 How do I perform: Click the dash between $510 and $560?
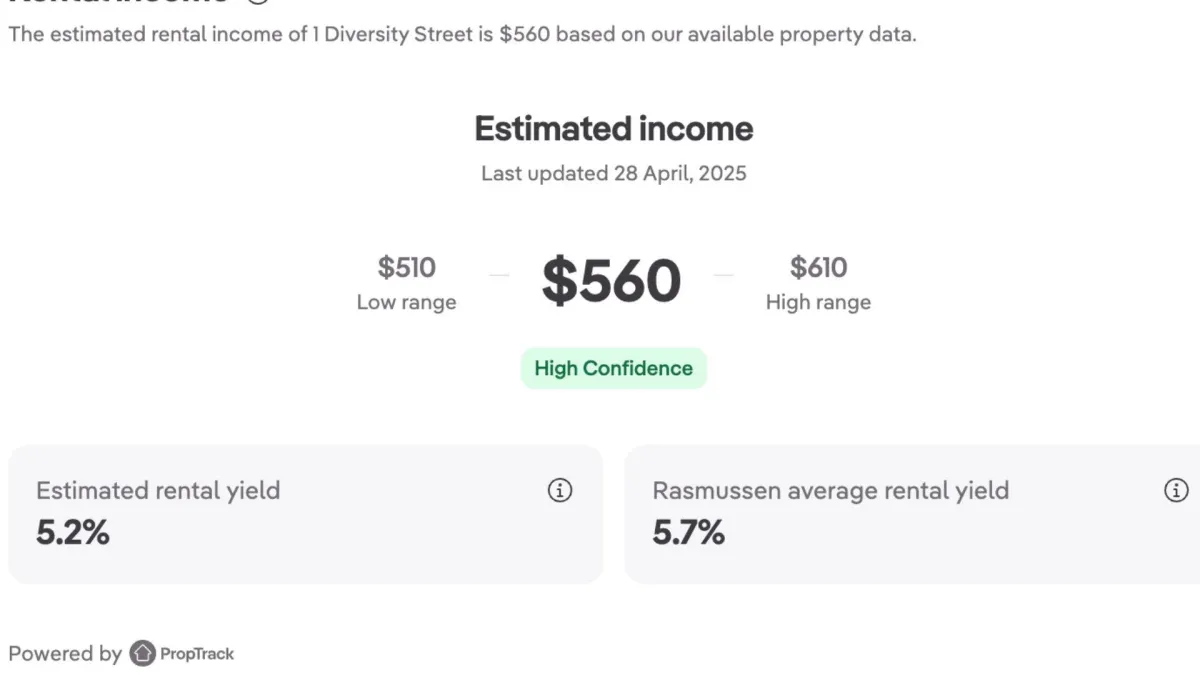point(500,276)
